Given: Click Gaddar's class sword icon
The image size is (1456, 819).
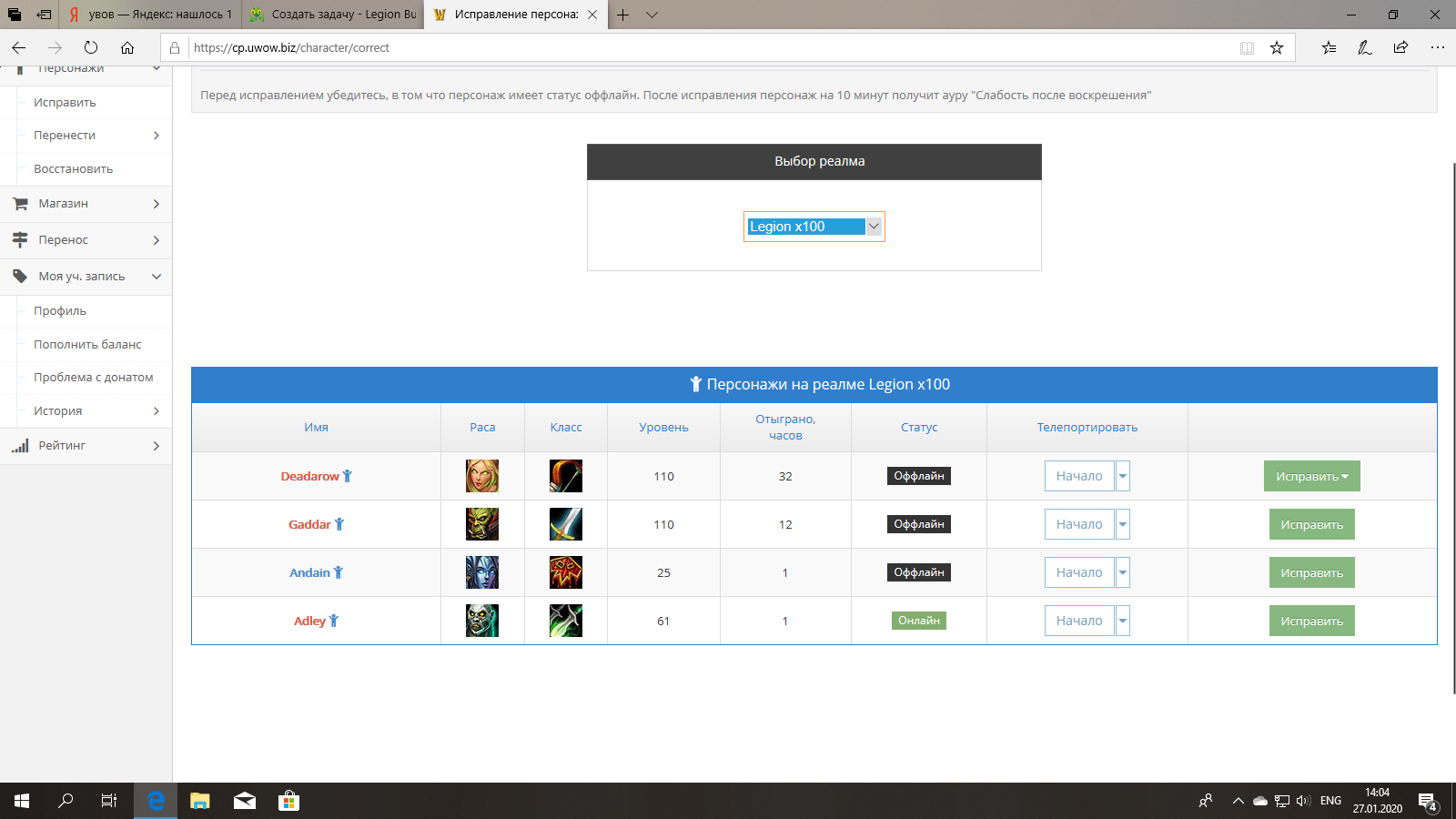Looking at the screenshot, I should pos(565,524).
